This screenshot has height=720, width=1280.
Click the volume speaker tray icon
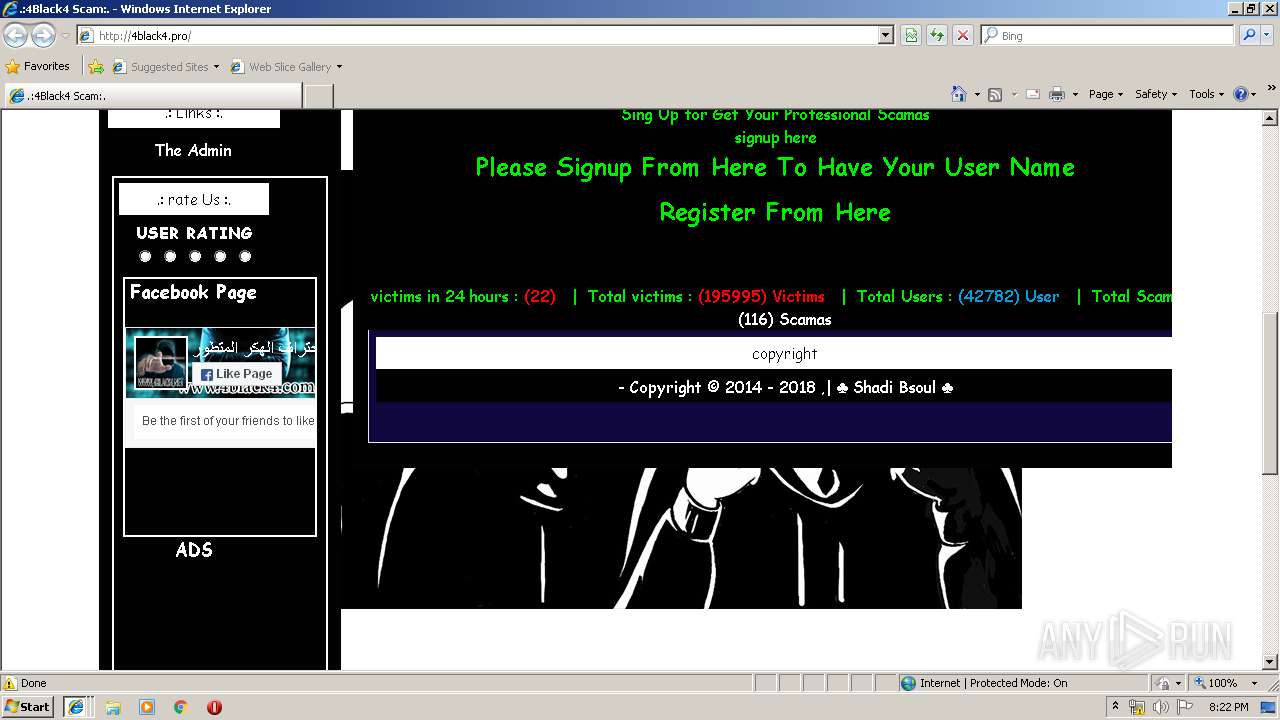tap(1160, 707)
